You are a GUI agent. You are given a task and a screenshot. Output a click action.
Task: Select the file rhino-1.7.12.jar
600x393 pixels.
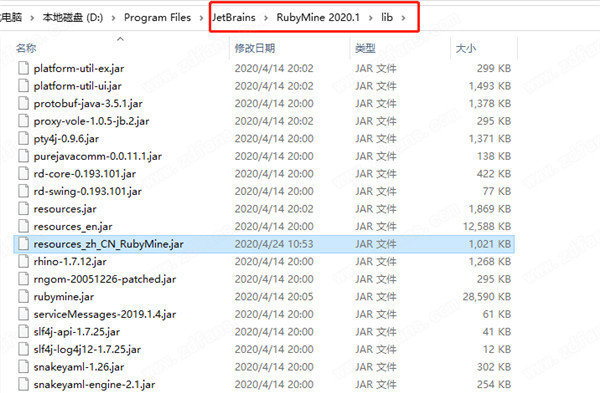tap(70, 262)
